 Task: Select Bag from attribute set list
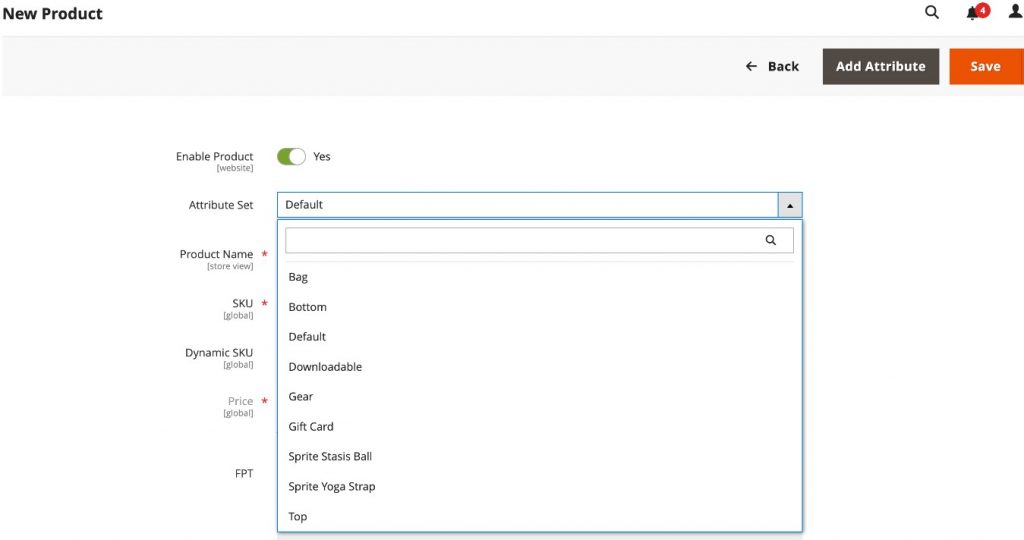(298, 277)
